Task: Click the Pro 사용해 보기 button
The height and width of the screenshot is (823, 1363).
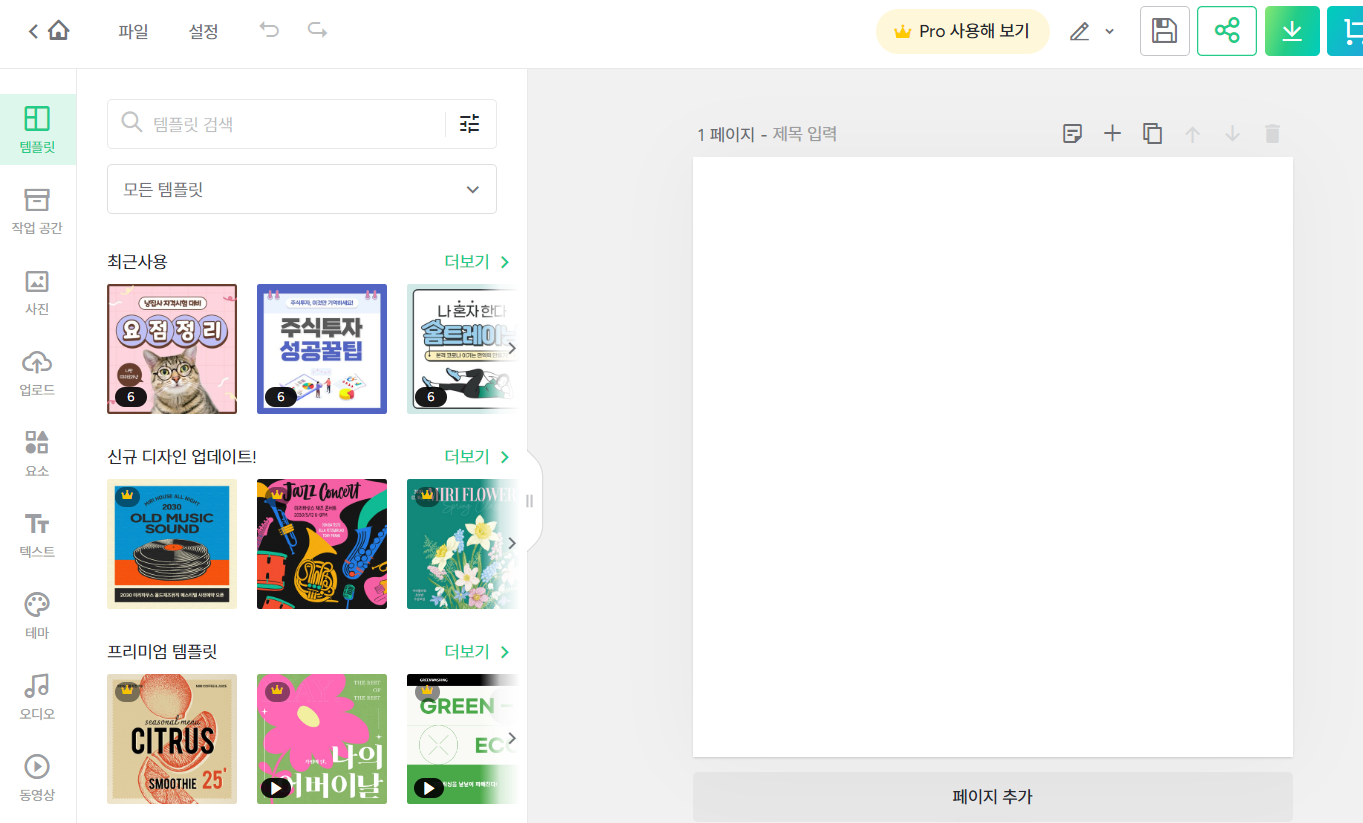Action: pyautogui.click(x=961, y=31)
